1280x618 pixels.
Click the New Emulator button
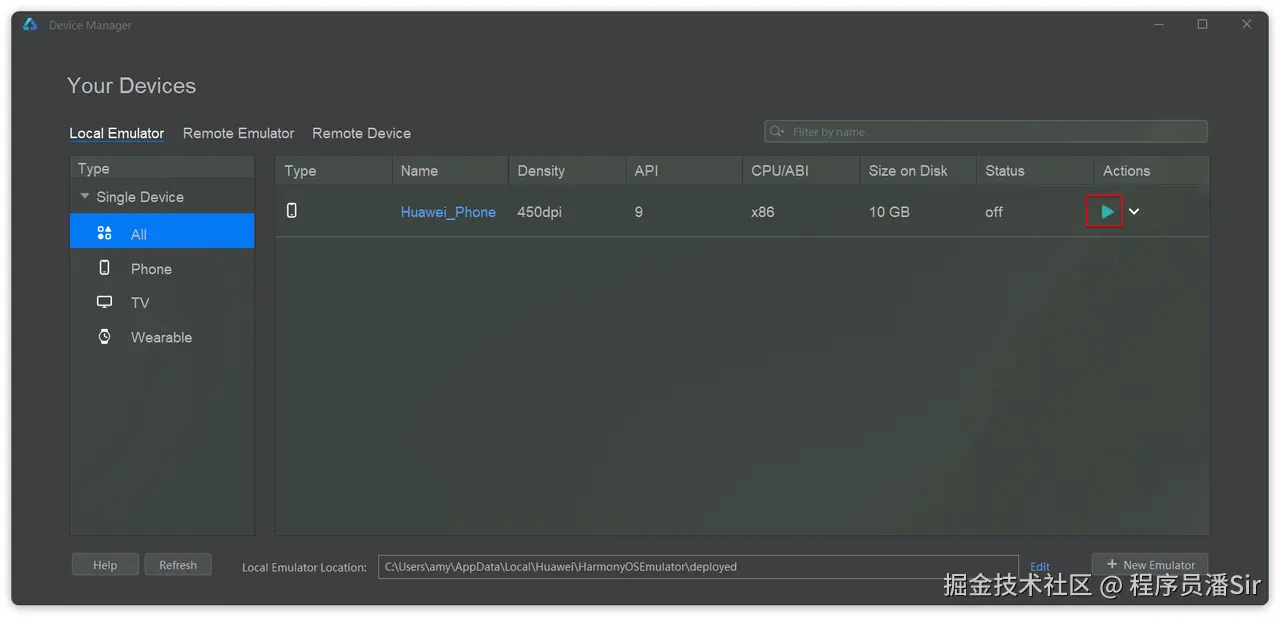(1150, 565)
